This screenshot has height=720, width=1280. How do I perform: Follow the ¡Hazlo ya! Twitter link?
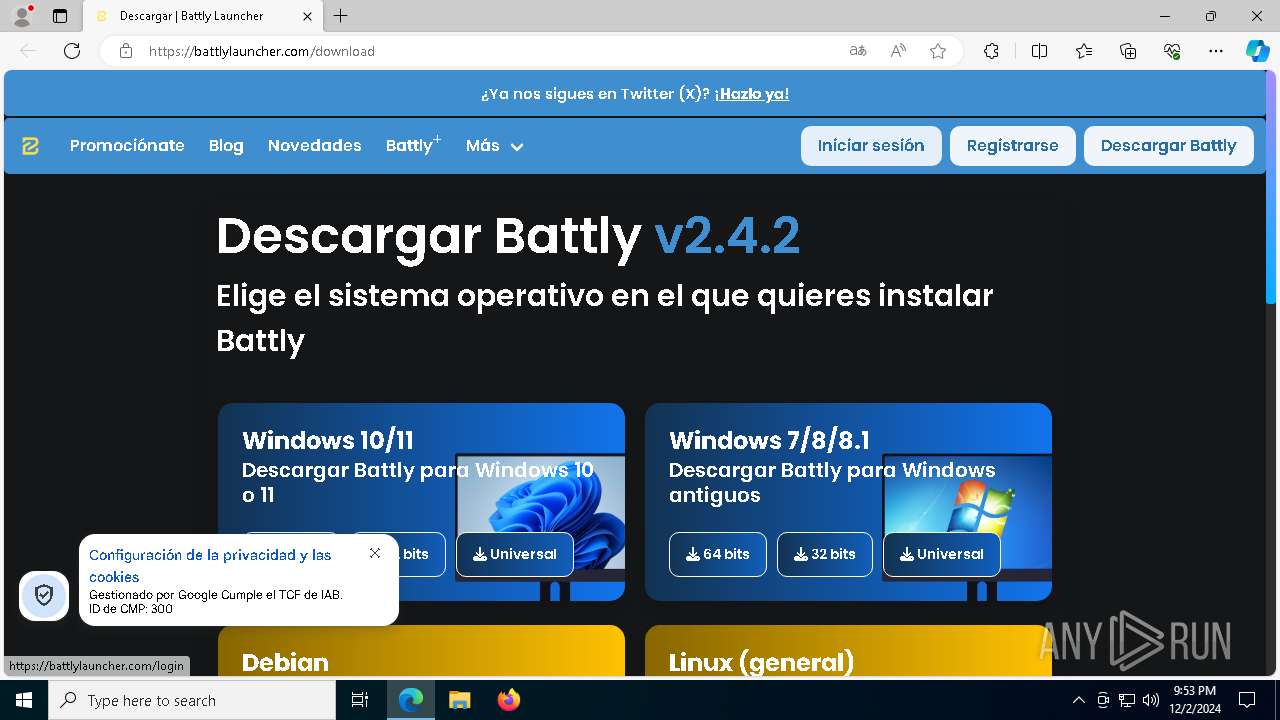click(751, 94)
